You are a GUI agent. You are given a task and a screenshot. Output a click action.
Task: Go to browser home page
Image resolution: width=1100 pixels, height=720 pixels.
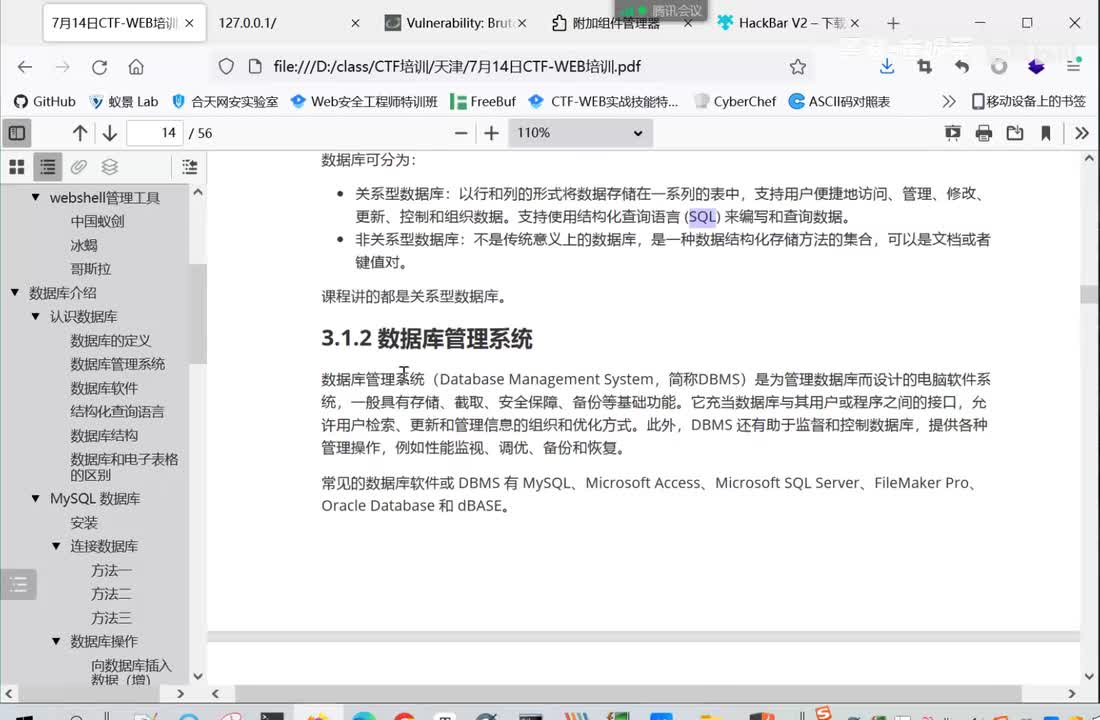136,67
